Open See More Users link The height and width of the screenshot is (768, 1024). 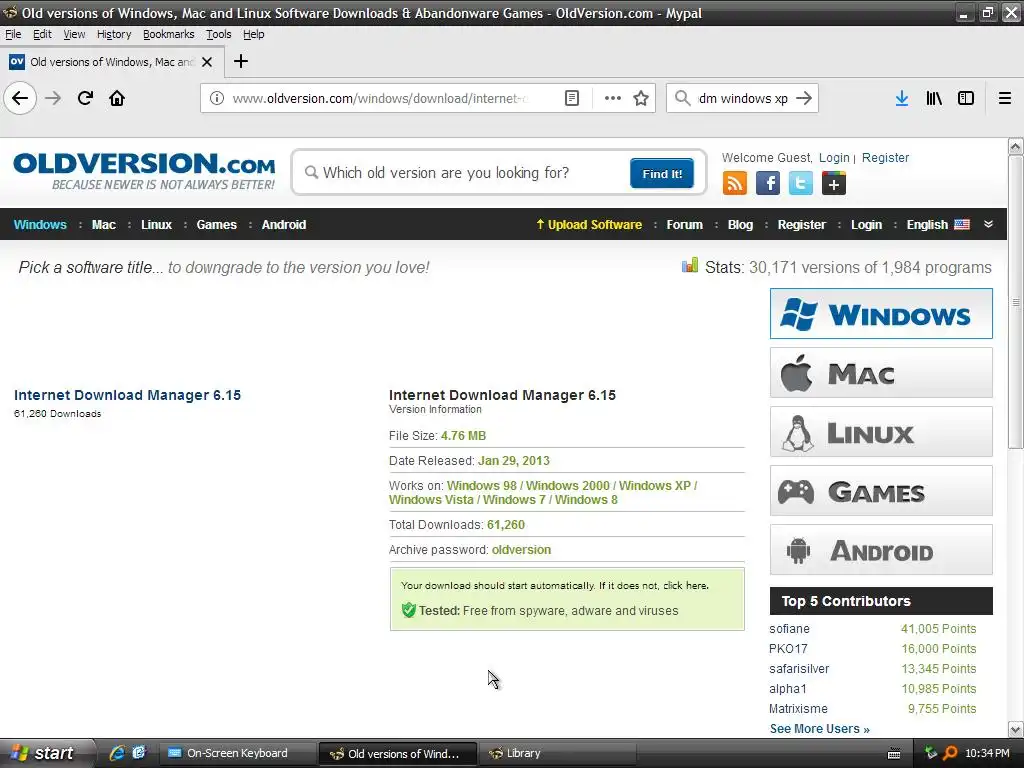819,729
